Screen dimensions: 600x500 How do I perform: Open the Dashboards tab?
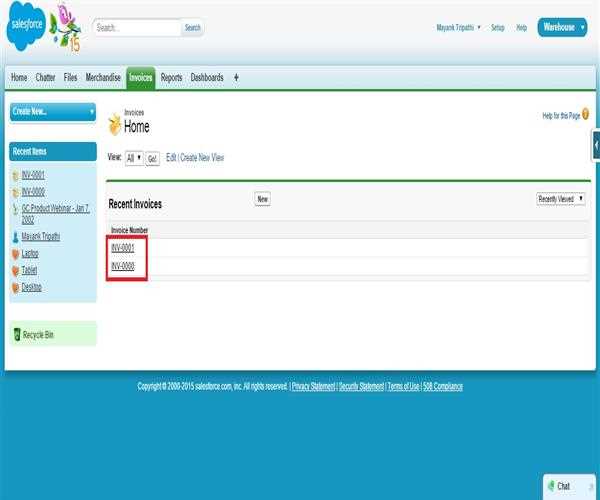tap(207, 77)
